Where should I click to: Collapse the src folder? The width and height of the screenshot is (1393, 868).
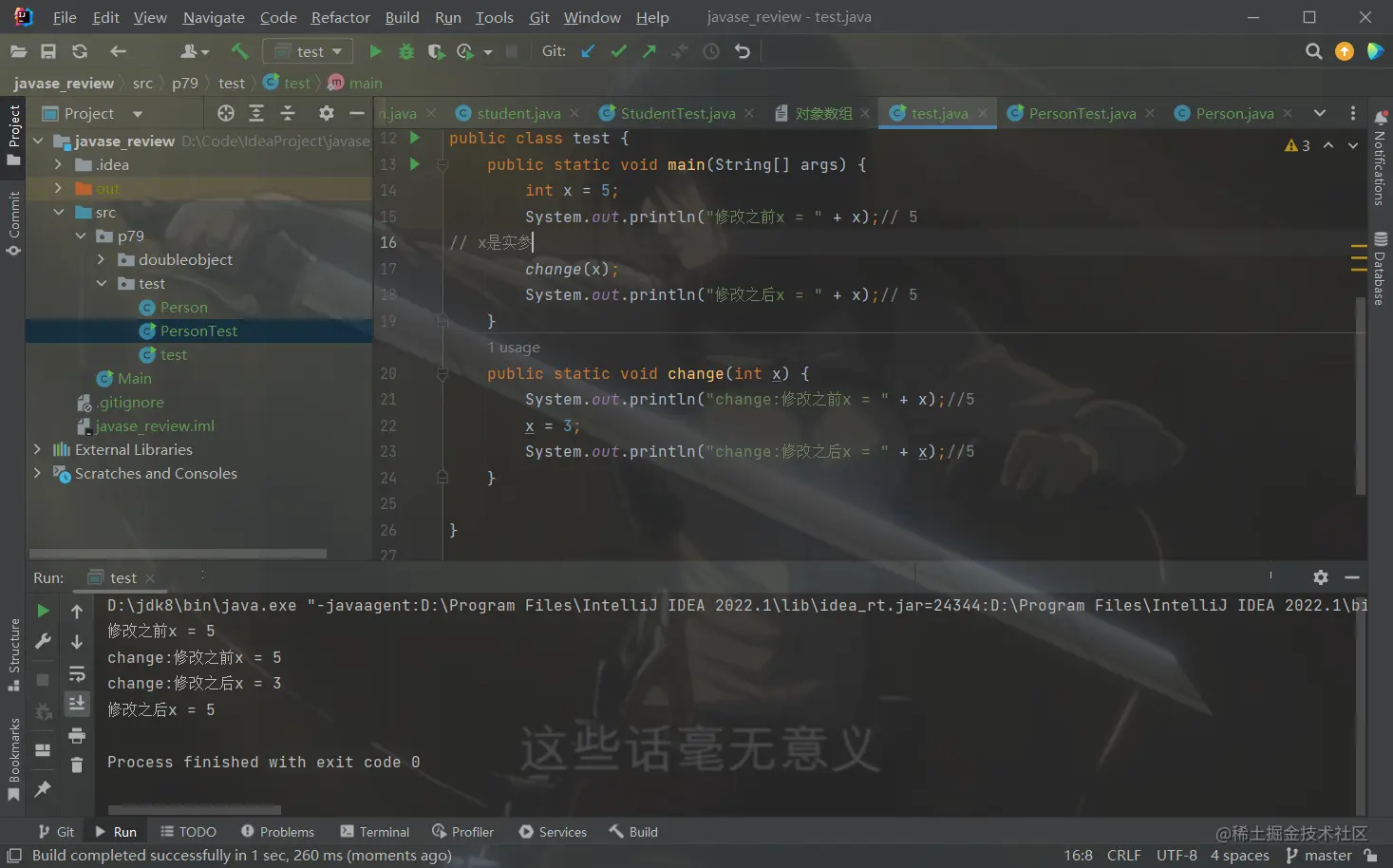[x=58, y=212]
